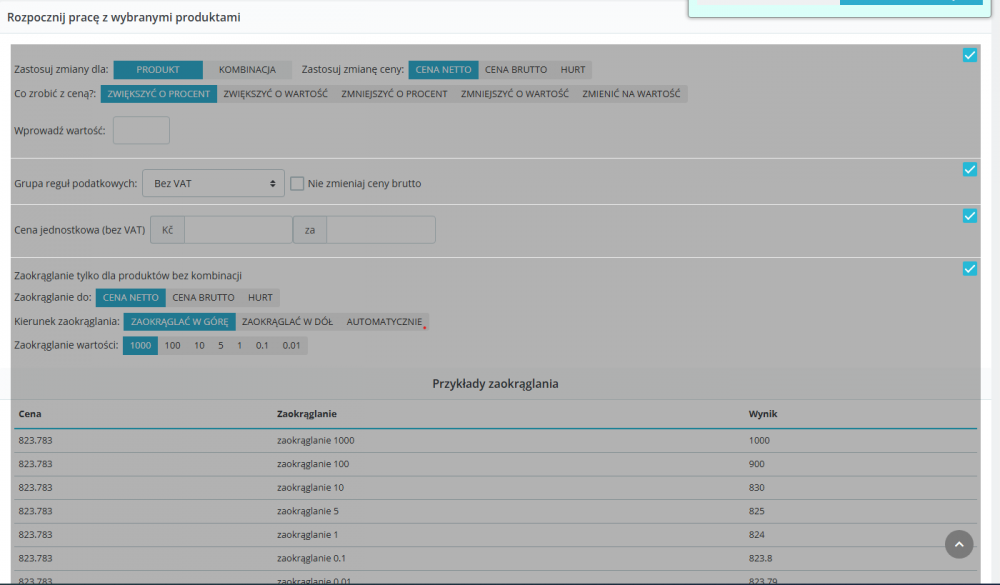
Task: Click the 'Rozpocznij pracę z wybranymi produktami' heading
Action: pos(124,17)
